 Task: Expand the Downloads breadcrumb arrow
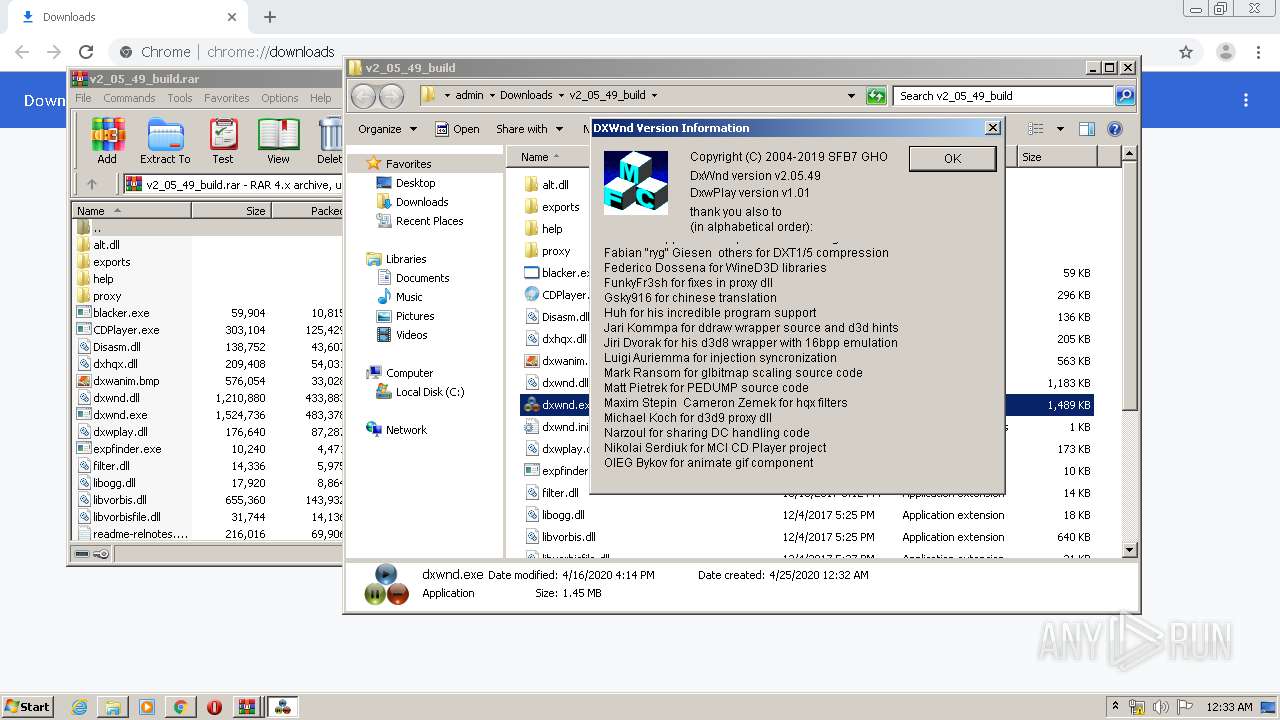click(561, 96)
